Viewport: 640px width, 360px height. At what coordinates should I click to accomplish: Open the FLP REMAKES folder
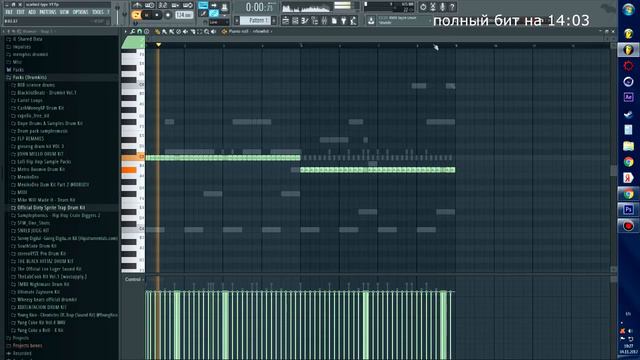31,139
